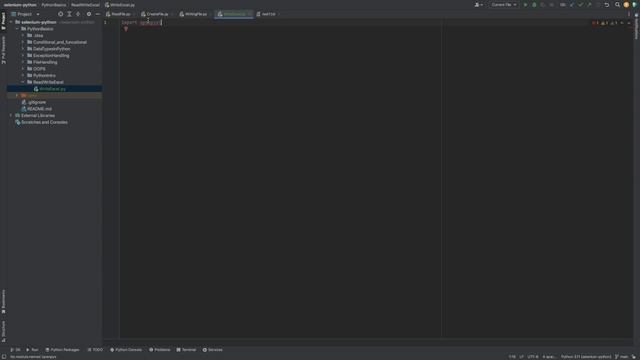The image size is (640, 360).
Task: Click in the editor after the import statement
Action: click(x=162, y=23)
